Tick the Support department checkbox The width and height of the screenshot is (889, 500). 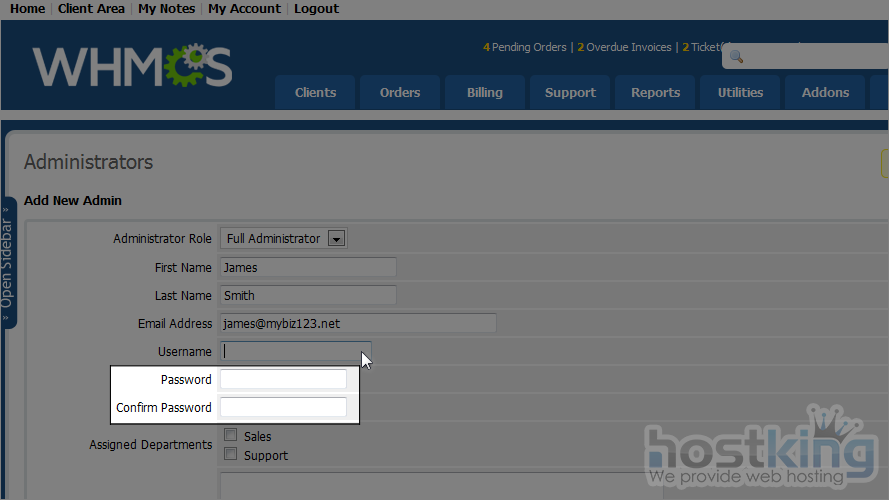point(231,454)
